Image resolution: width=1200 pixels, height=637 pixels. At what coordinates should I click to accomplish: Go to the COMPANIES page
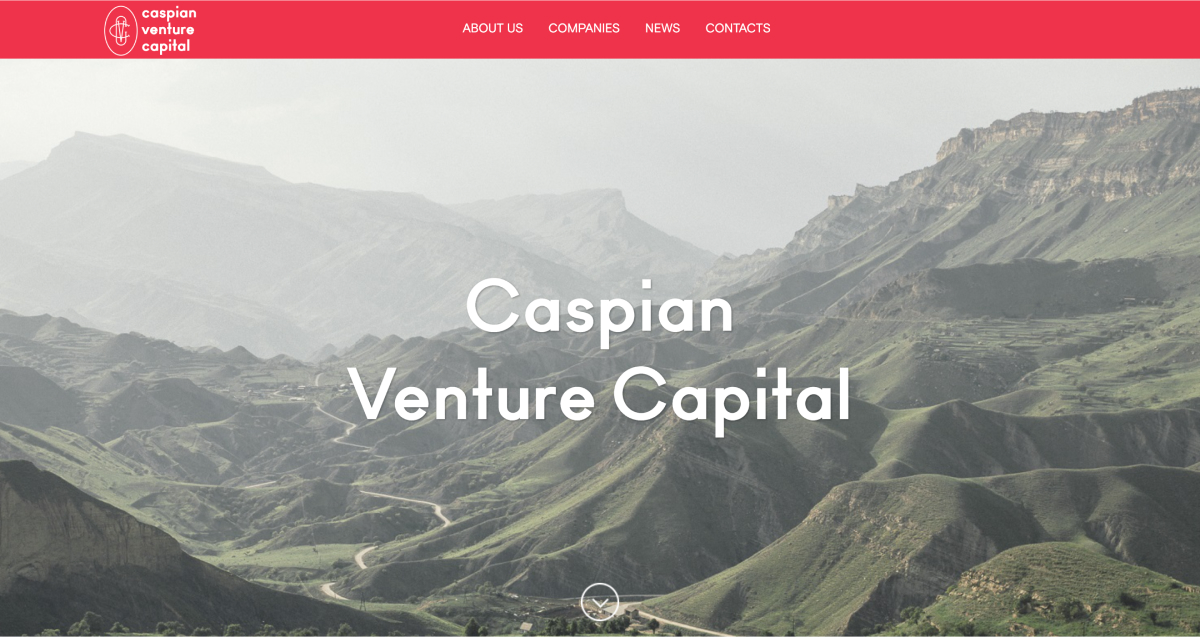pos(584,28)
